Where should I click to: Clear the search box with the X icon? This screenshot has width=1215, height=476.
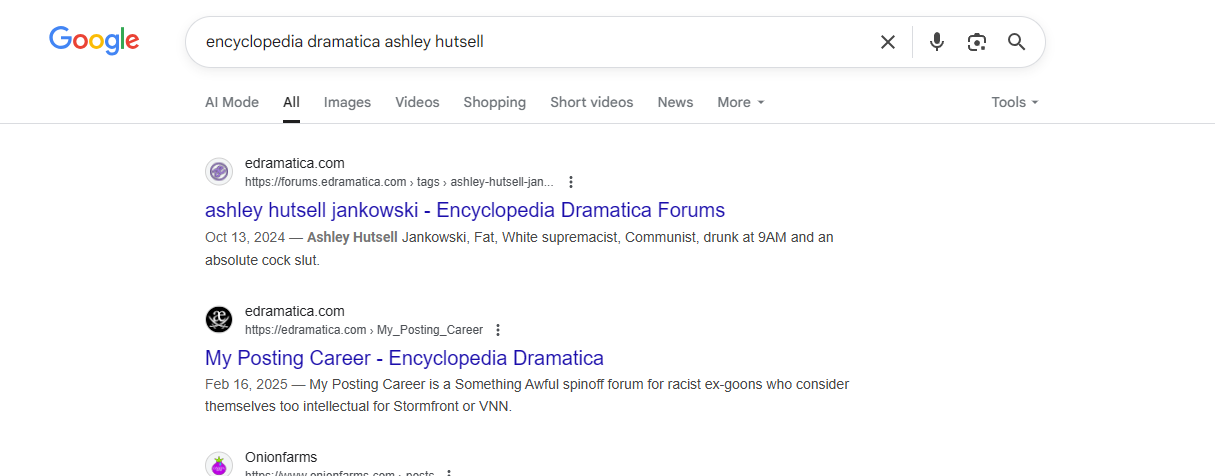(888, 42)
